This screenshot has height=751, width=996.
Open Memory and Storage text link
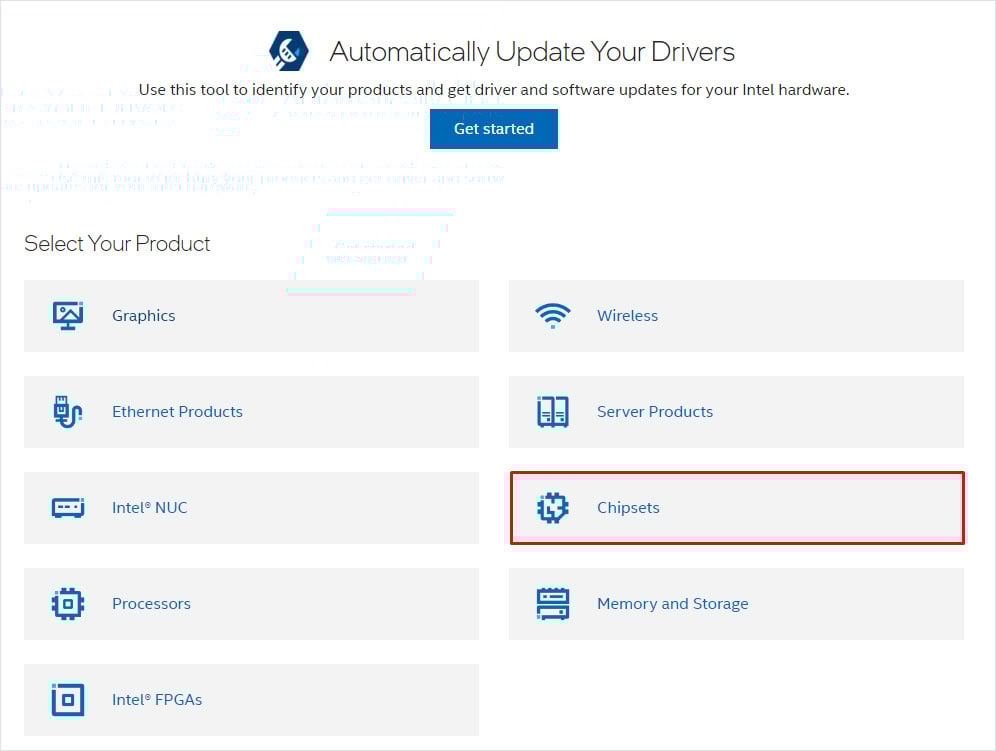672,604
